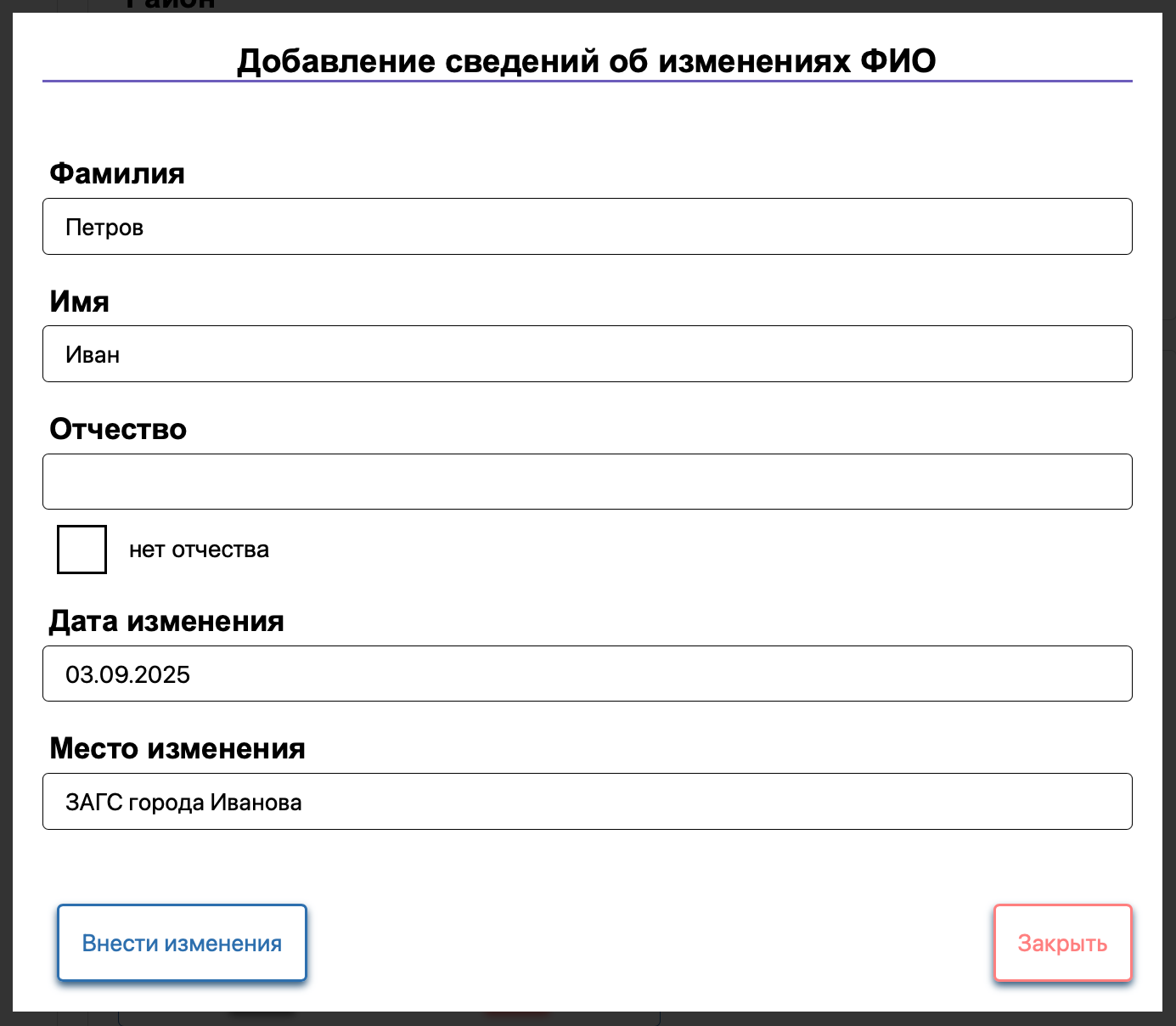1176x1026 pixels.
Task: Select the text "ЗАГС города Иванова"
Action: point(183,801)
